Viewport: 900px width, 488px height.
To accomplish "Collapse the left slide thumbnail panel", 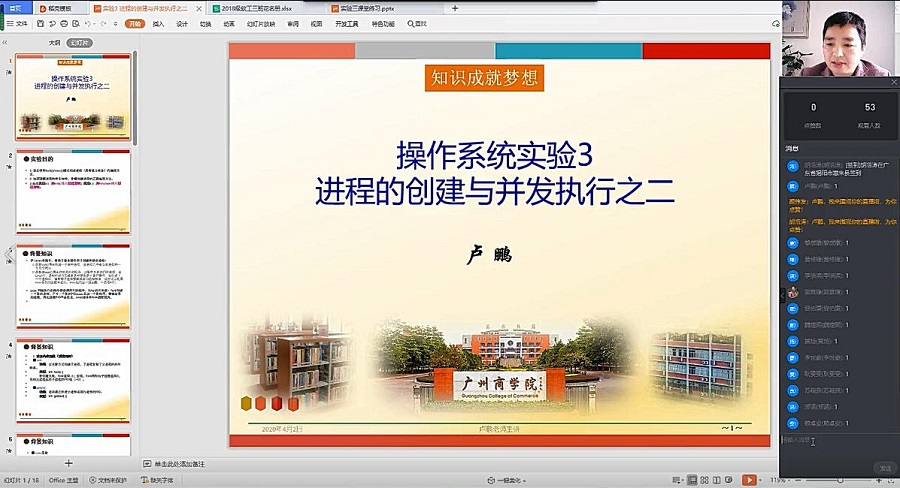I will [x=4, y=43].
